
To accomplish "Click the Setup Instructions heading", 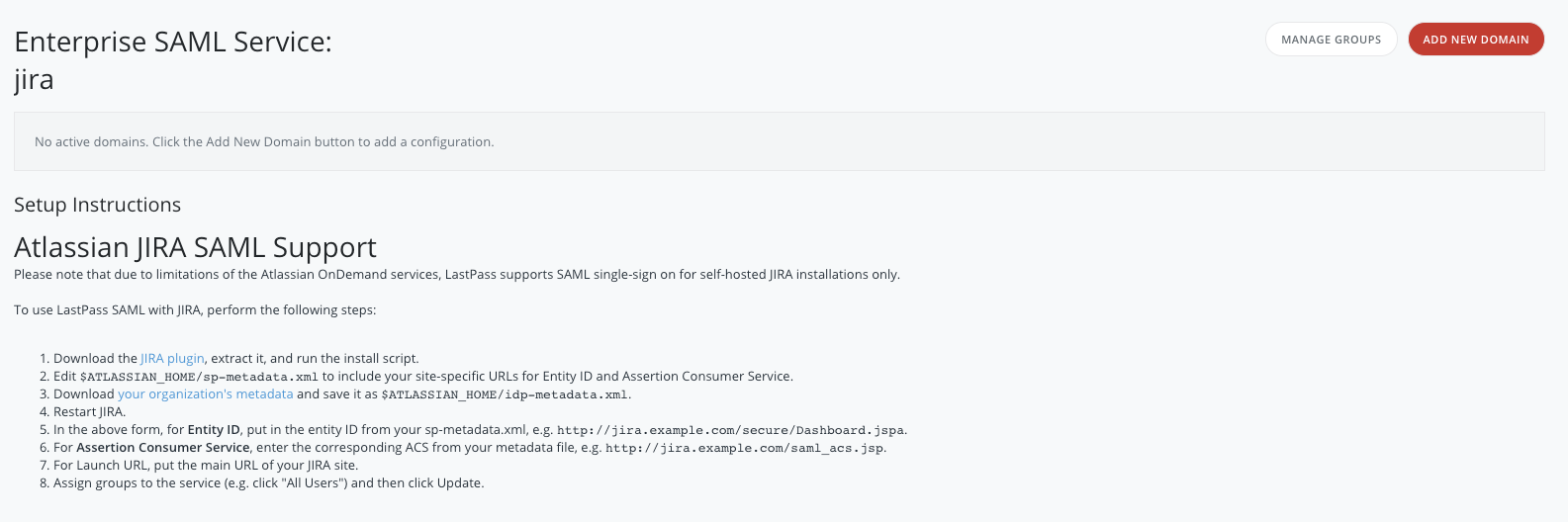I will [97, 205].
